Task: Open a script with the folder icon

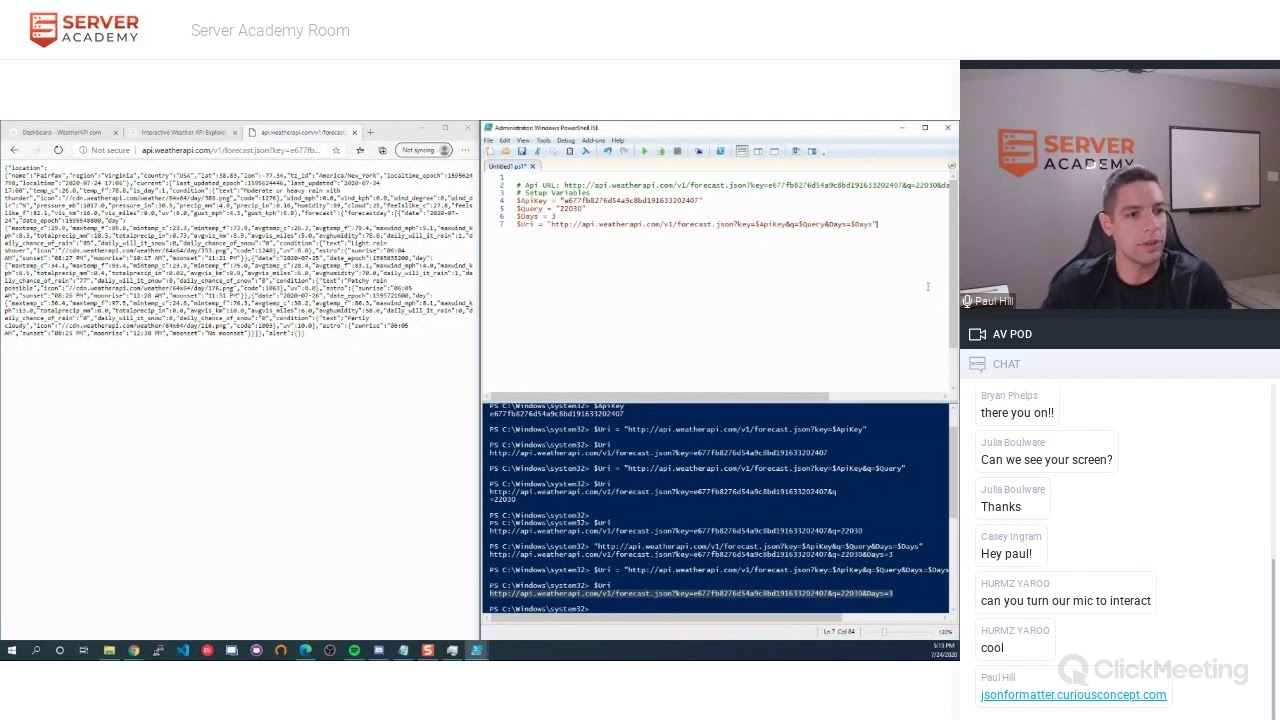Action: point(505,151)
